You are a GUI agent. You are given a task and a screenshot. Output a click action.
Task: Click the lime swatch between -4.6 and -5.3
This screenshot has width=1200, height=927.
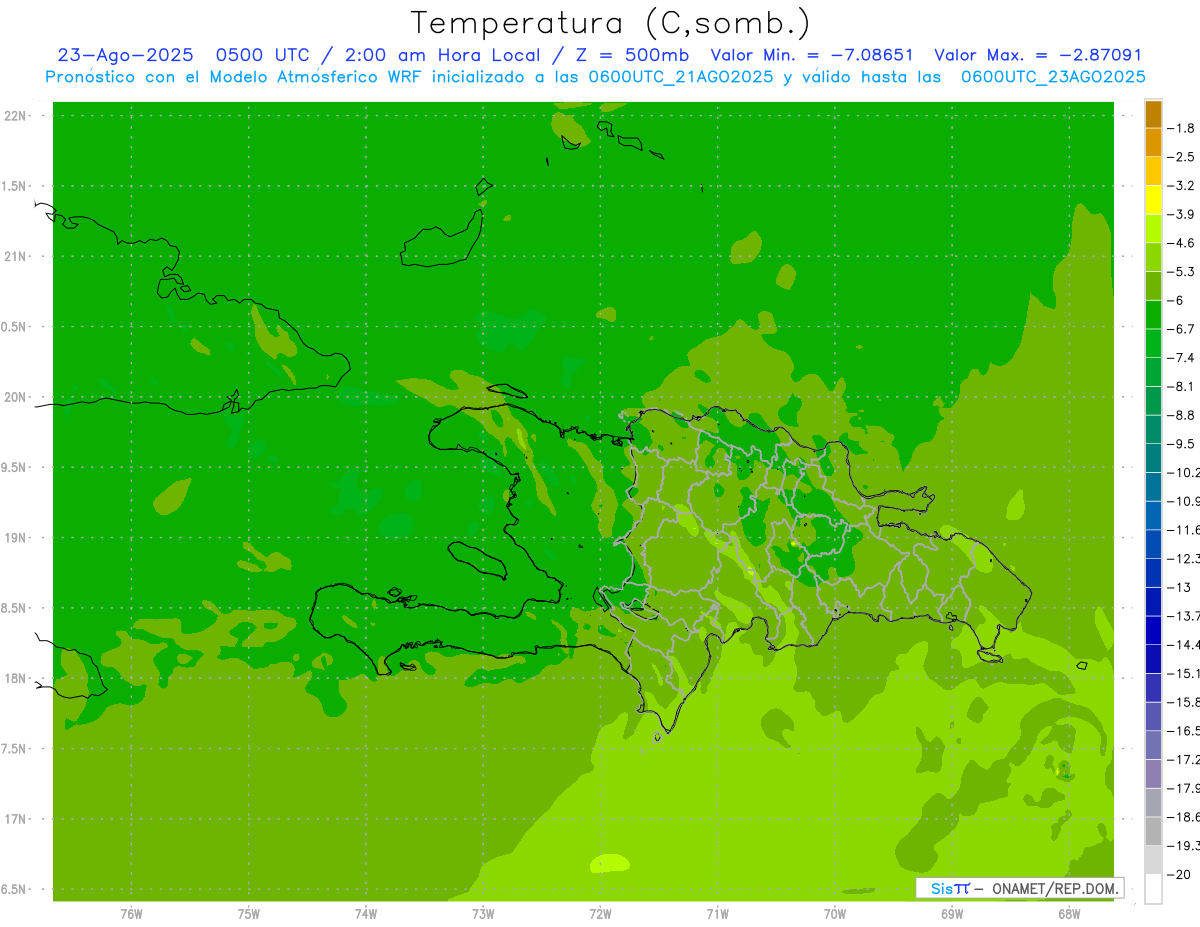point(1153,257)
